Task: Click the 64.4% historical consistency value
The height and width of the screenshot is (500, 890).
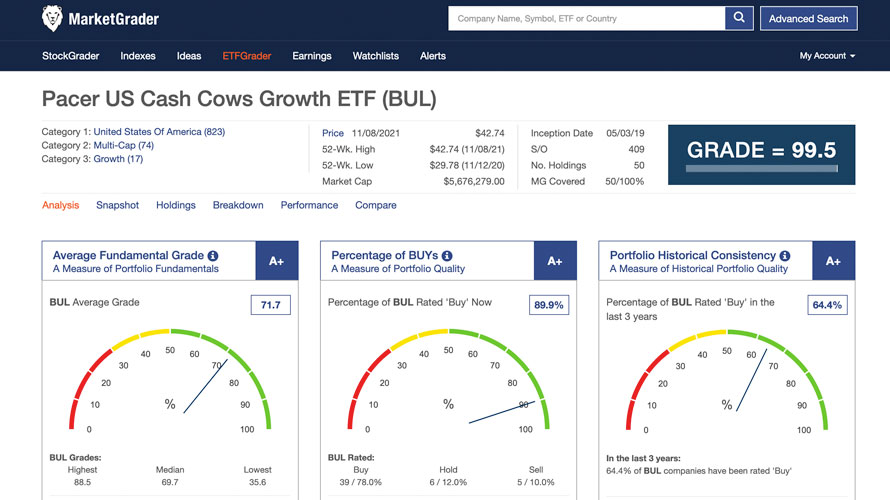Action: click(x=827, y=305)
